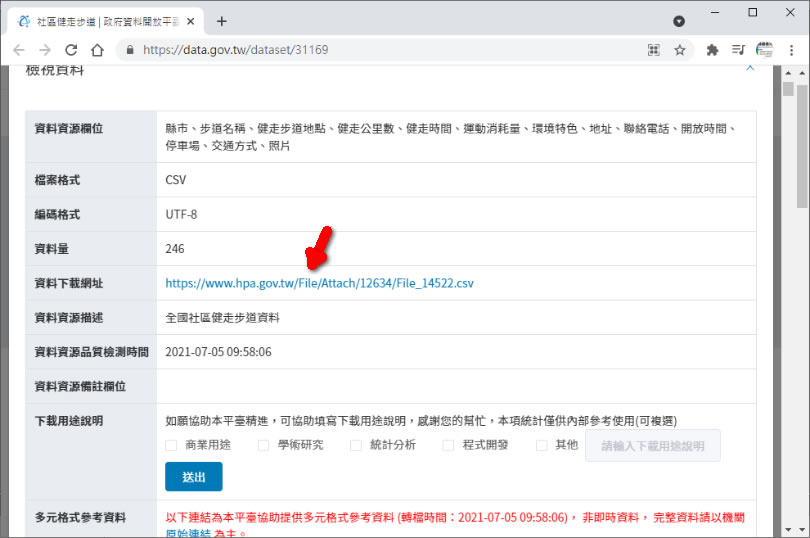Click the 資料資源備註欄位 row label
The height and width of the screenshot is (538, 810).
click(x=80, y=387)
